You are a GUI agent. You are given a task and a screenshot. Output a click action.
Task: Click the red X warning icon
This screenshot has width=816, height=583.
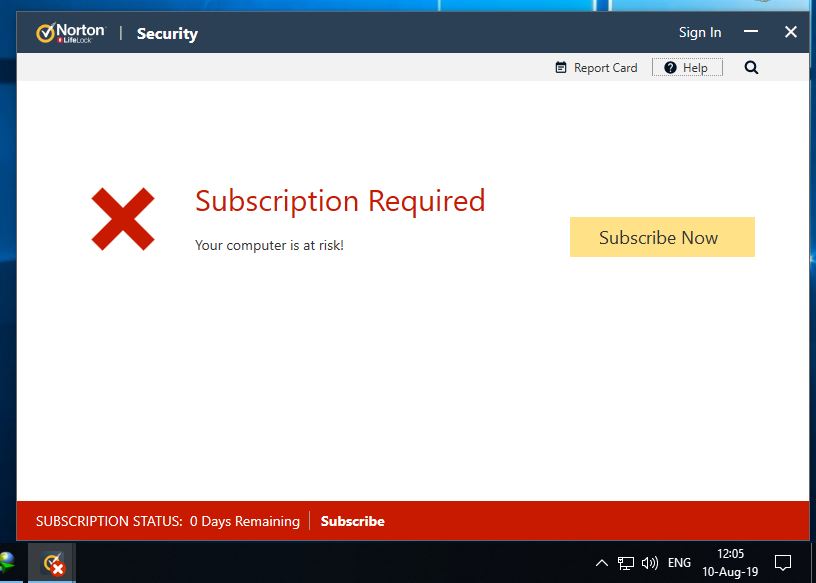tap(123, 219)
